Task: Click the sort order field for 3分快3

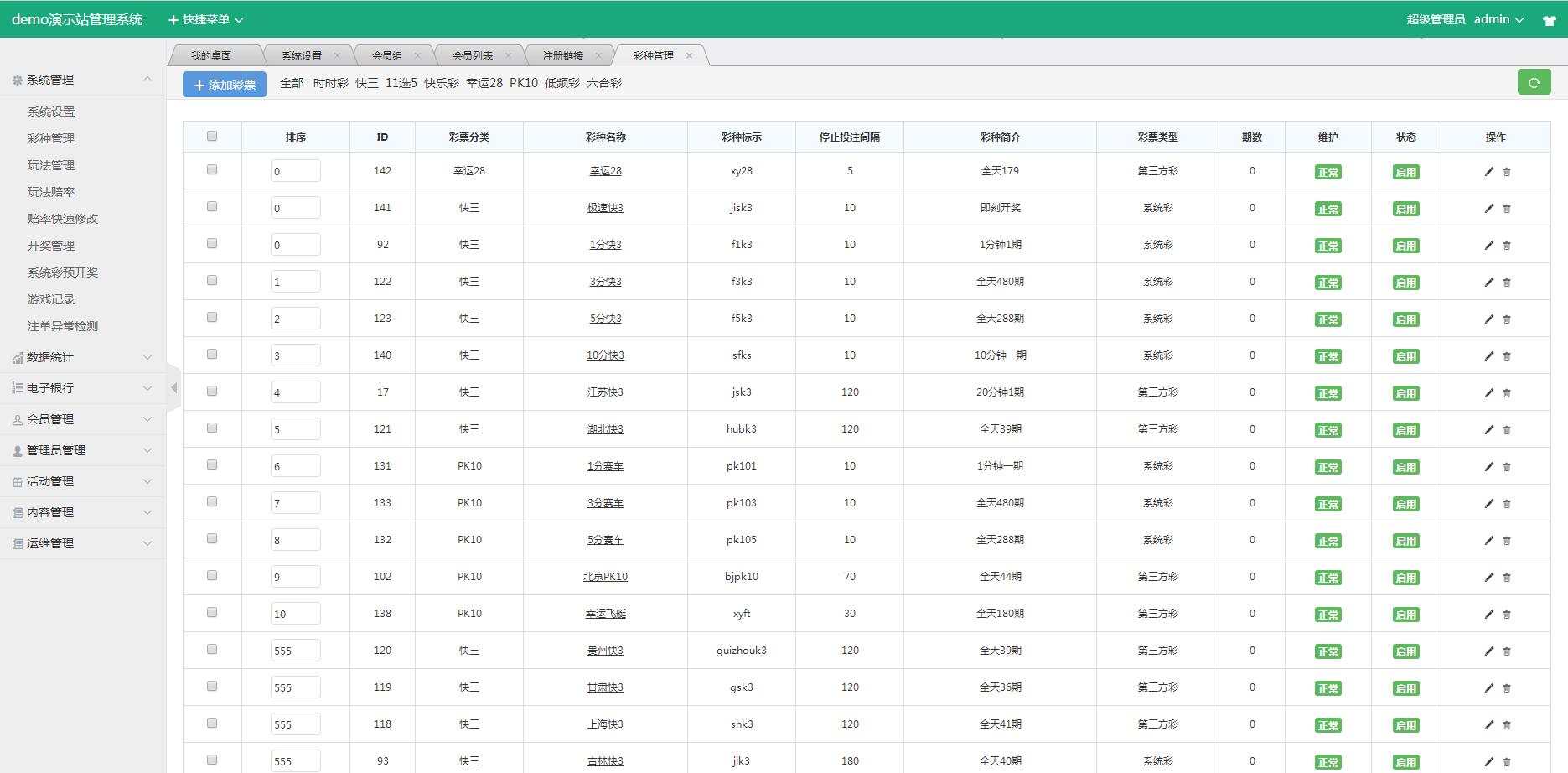Action: coord(295,282)
